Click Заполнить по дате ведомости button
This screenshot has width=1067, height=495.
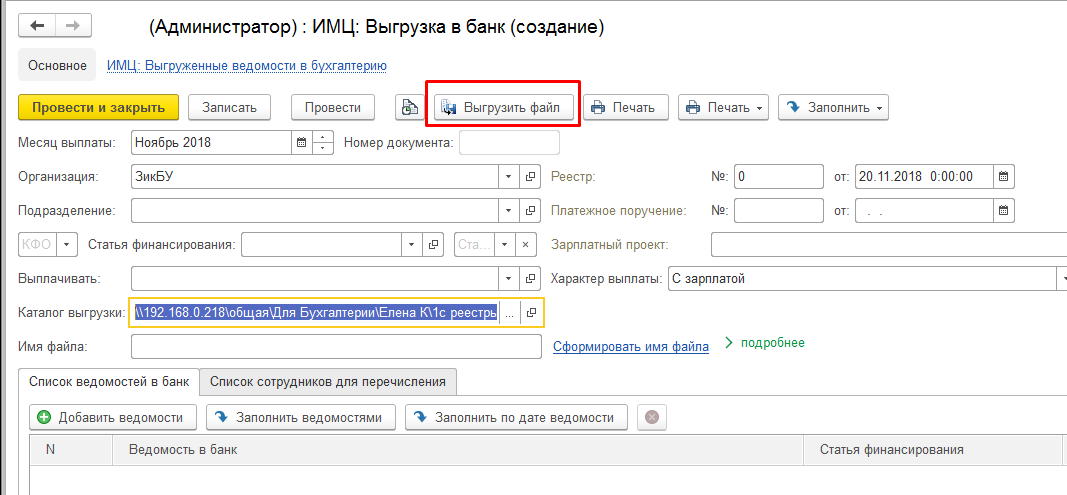click(x=516, y=417)
